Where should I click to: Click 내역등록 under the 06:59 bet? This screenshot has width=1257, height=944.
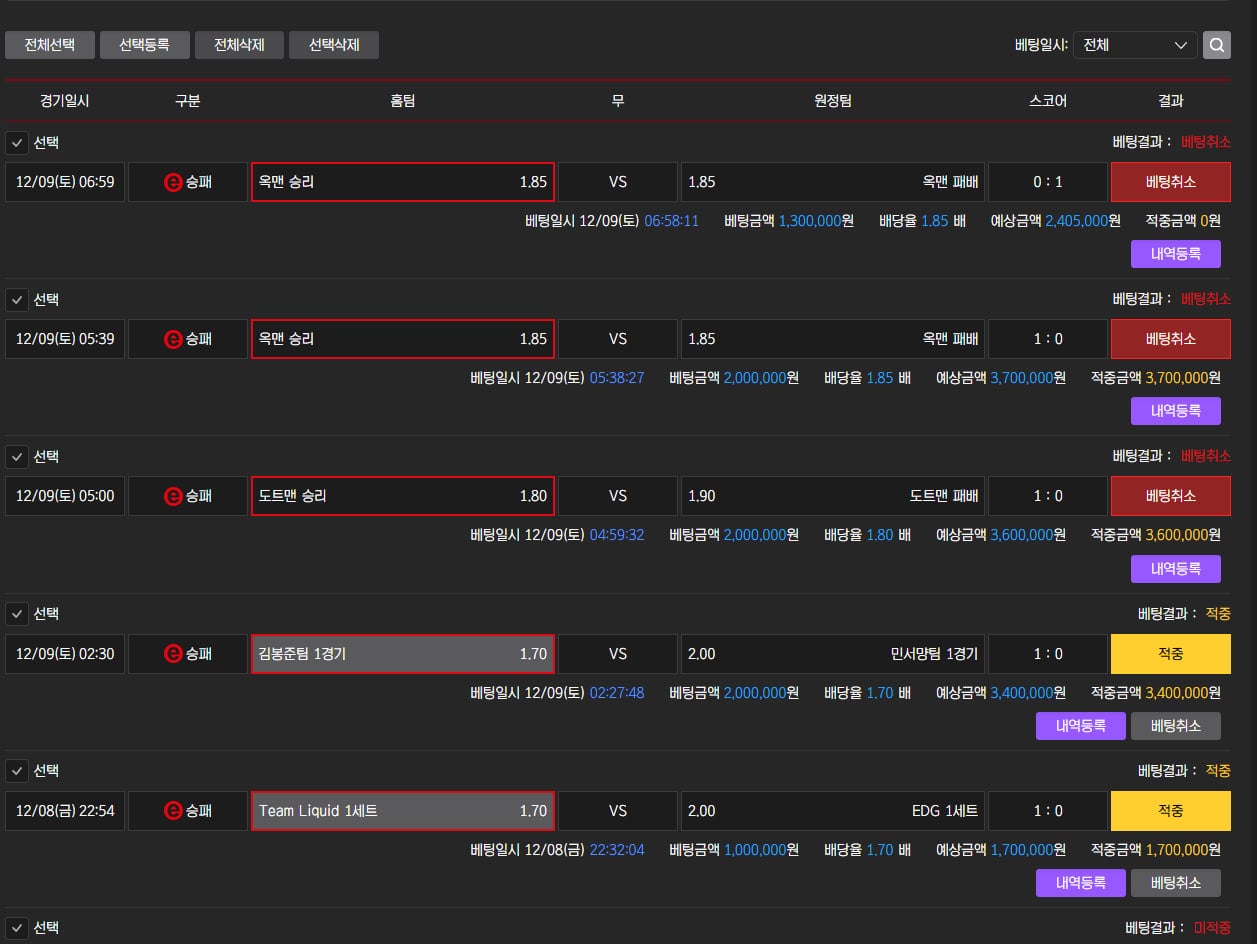[x=1176, y=254]
